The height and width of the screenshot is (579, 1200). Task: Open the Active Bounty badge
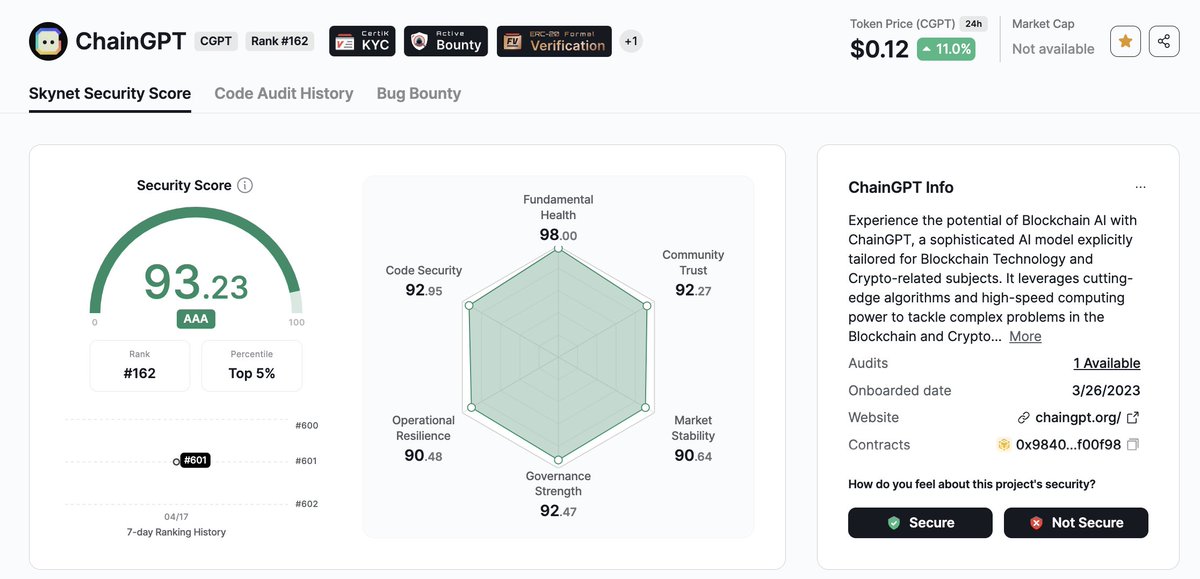pyautogui.click(x=446, y=41)
